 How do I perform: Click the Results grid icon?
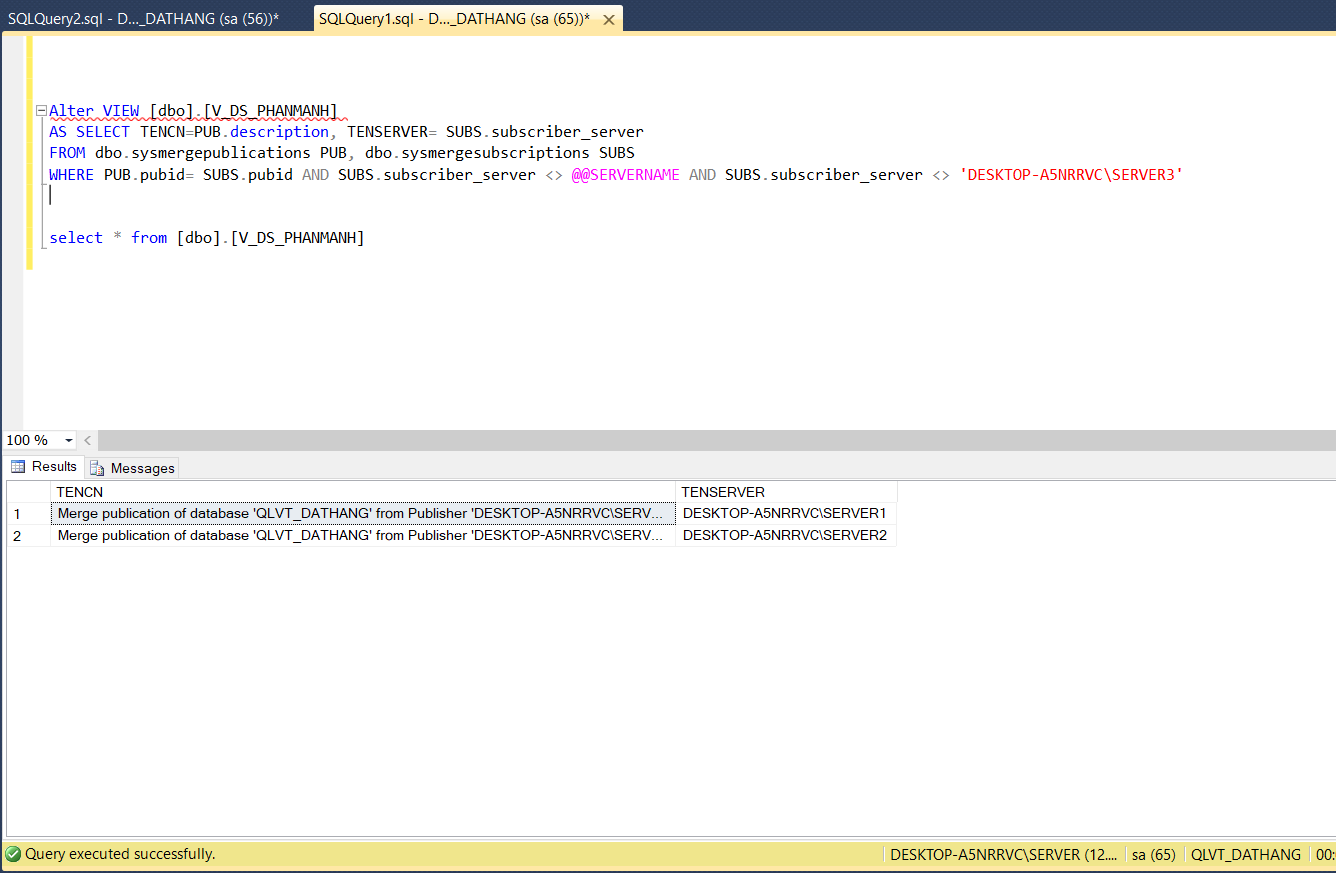point(17,466)
